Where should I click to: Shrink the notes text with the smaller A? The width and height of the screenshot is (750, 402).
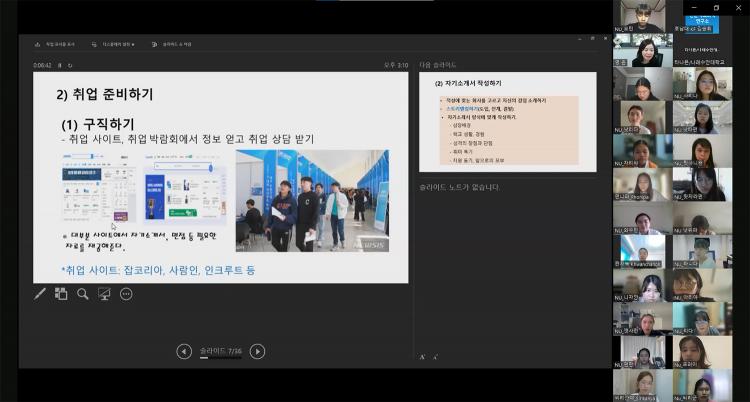pyautogui.click(x=435, y=356)
